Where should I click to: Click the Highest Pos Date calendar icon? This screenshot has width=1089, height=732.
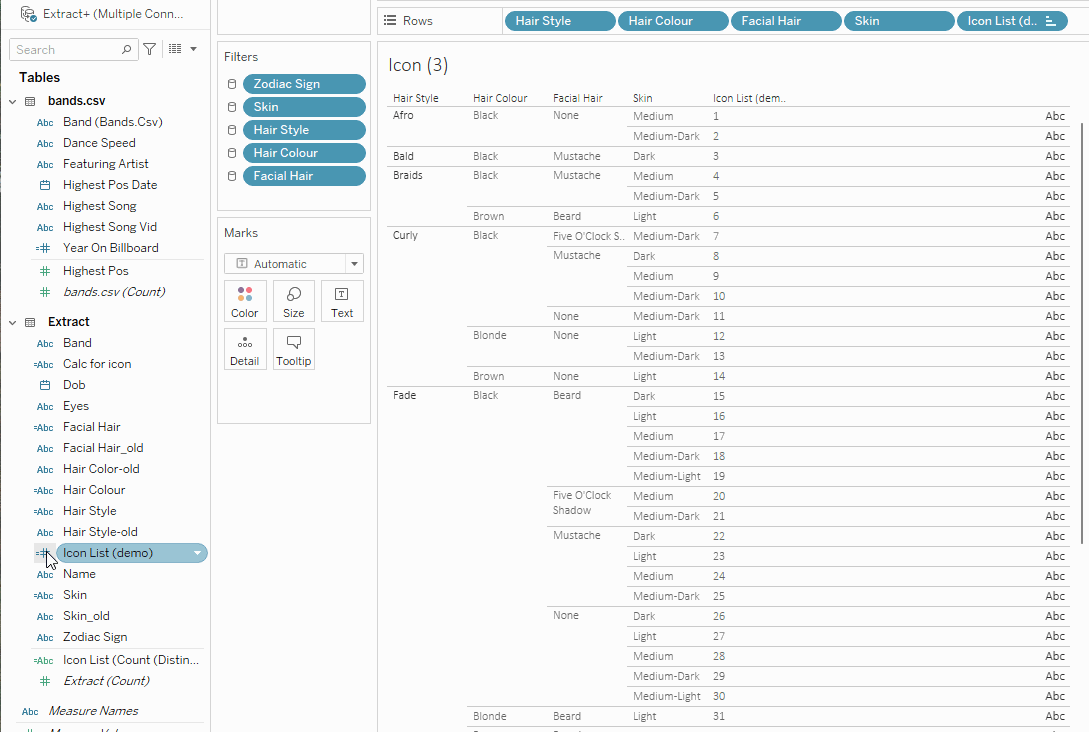click(45, 185)
